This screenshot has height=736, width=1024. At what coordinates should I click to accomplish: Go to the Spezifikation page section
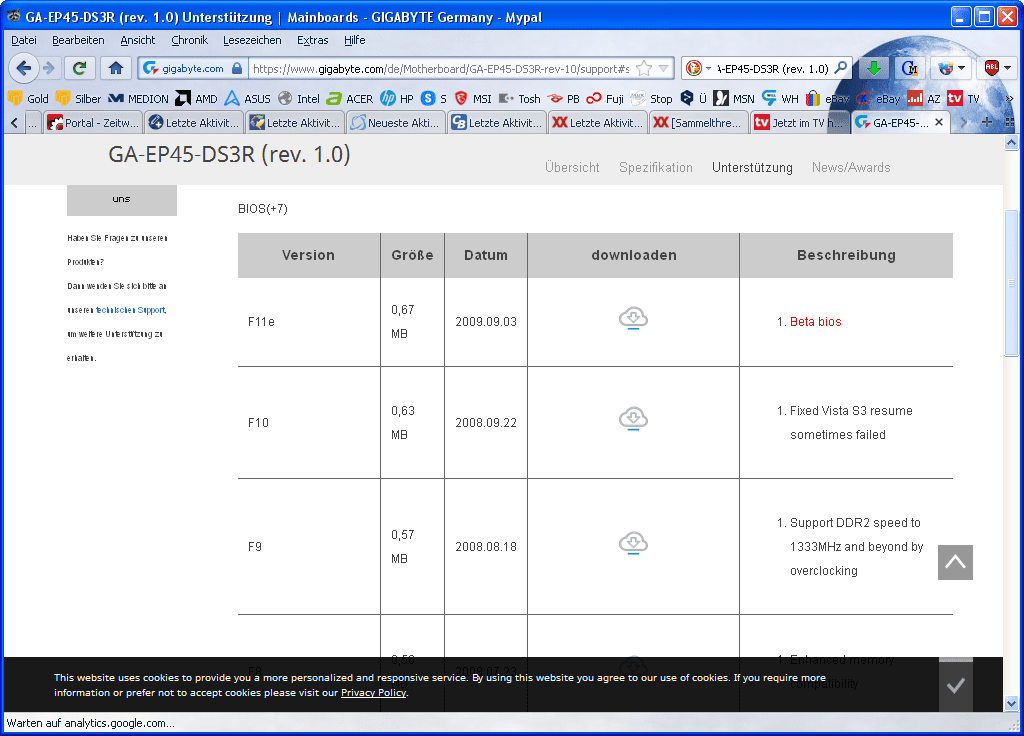(656, 167)
